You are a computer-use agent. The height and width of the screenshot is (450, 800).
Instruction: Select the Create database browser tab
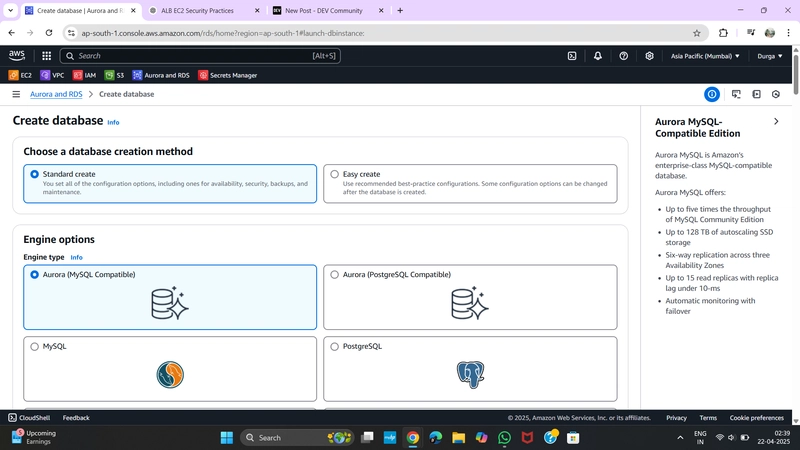tap(80, 10)
